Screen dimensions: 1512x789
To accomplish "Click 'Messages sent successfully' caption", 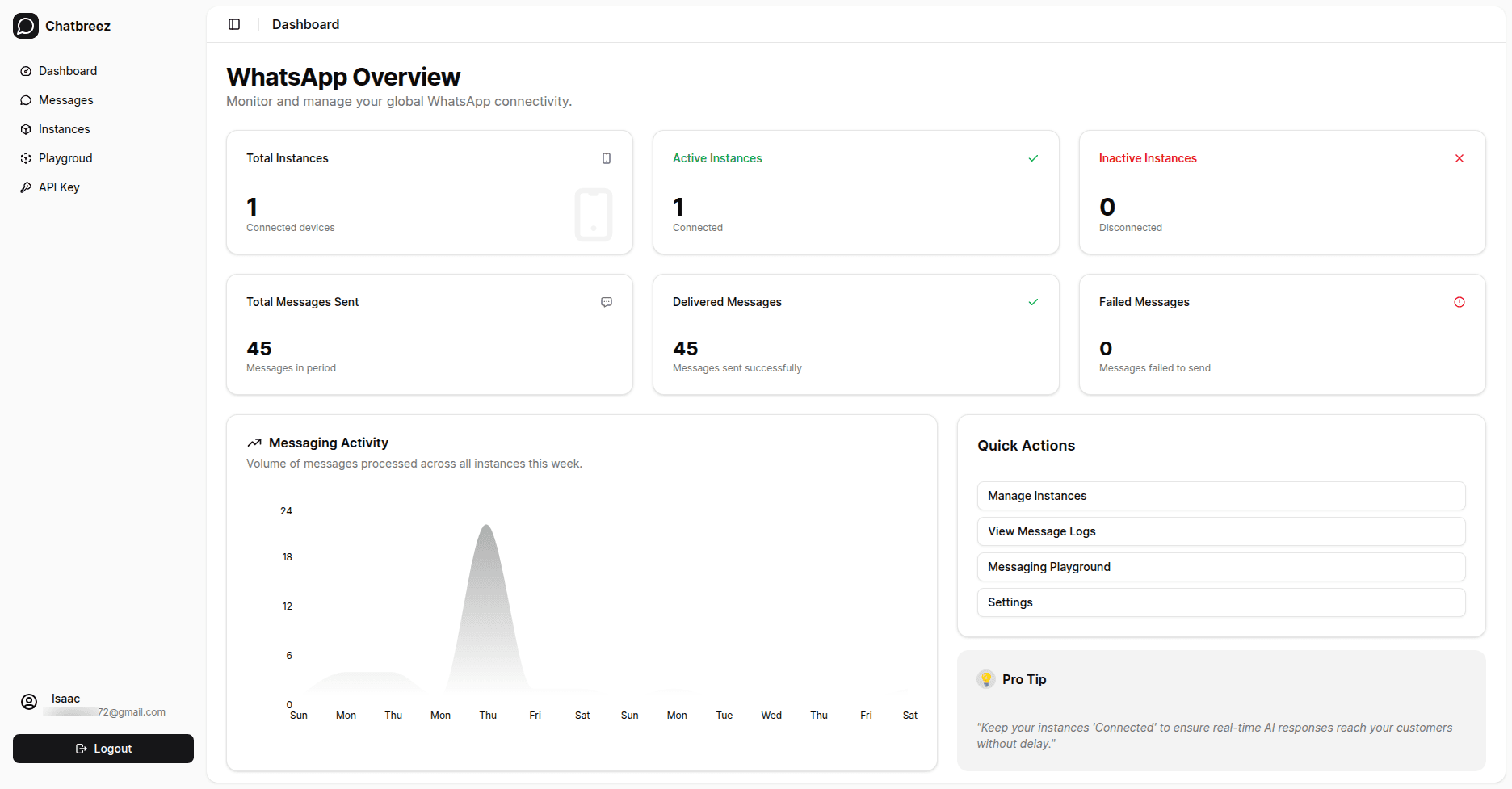I will click(x=737, y=368).
